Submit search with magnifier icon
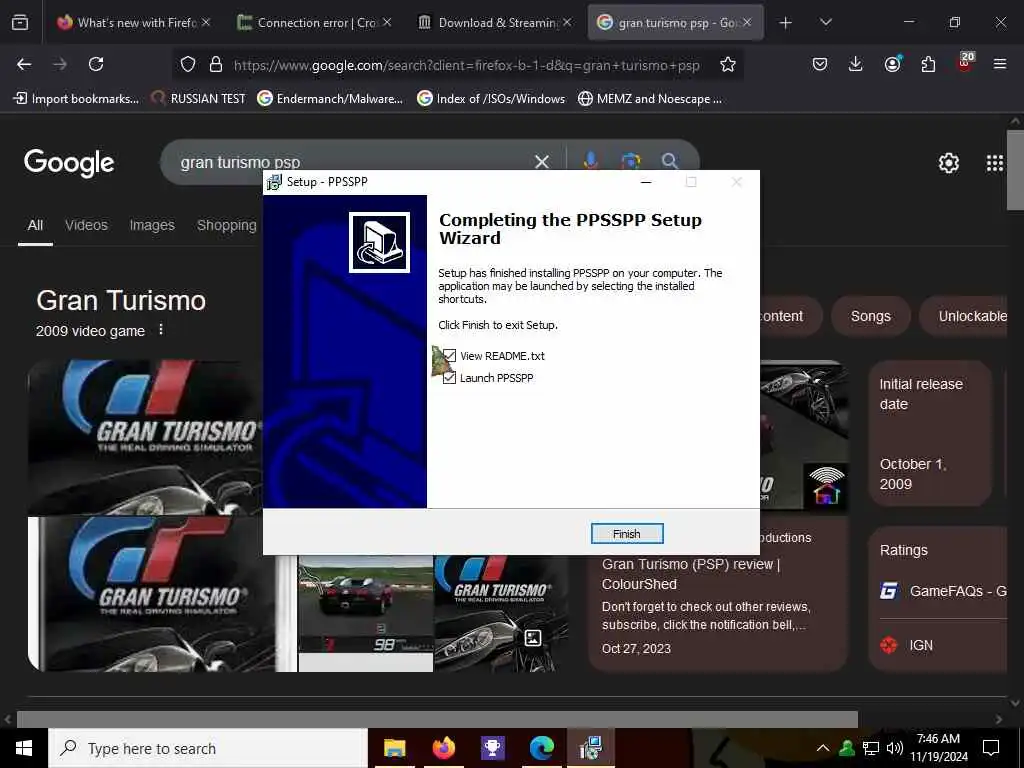The width and height of the screenshot is (1024, 768). [669, 161]
